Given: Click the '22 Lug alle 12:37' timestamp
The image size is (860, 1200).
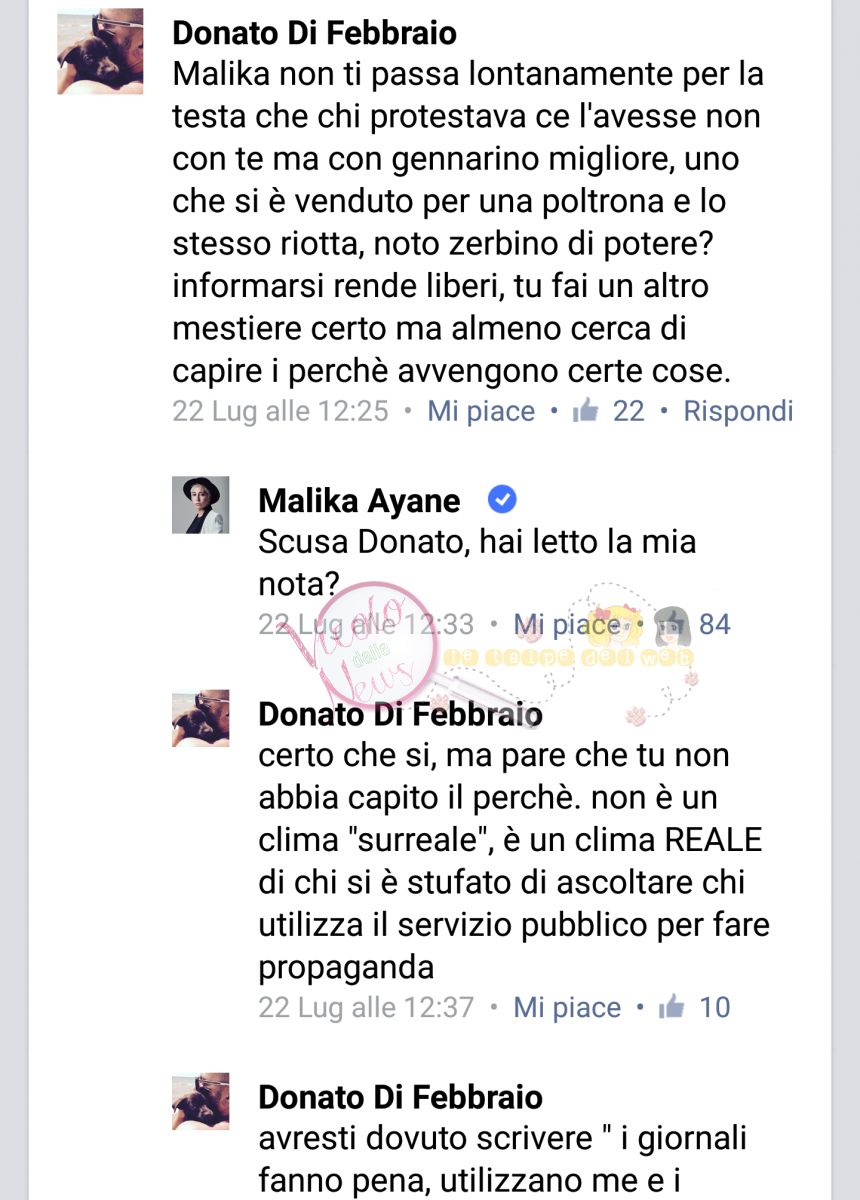Looking at the screenshot, I should click(x=366, y=1007).
